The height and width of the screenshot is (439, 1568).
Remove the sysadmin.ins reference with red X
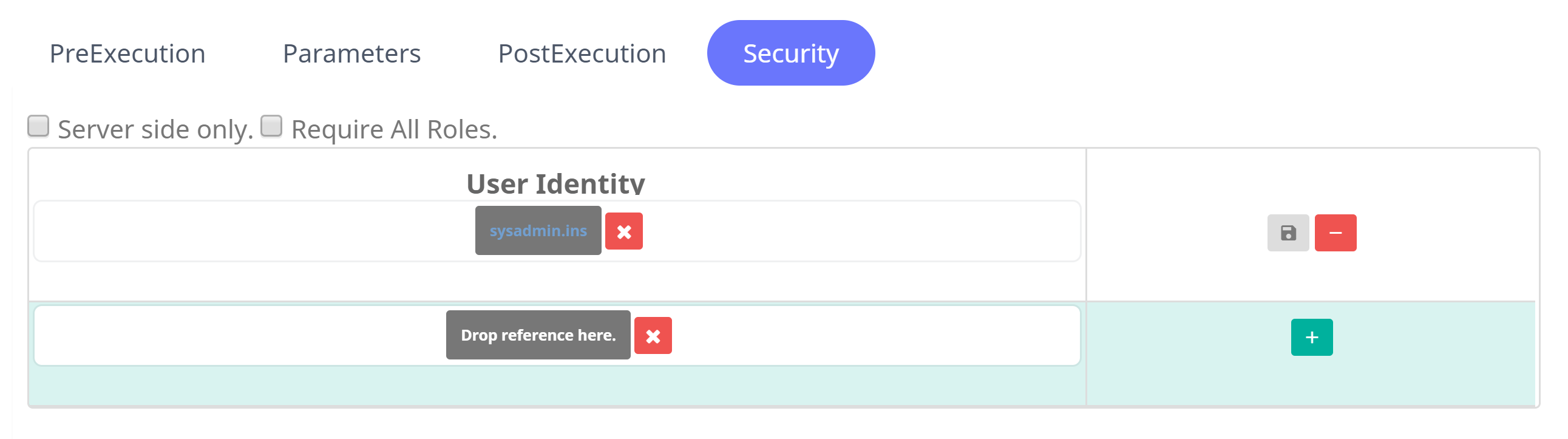[x=624, y=231]
